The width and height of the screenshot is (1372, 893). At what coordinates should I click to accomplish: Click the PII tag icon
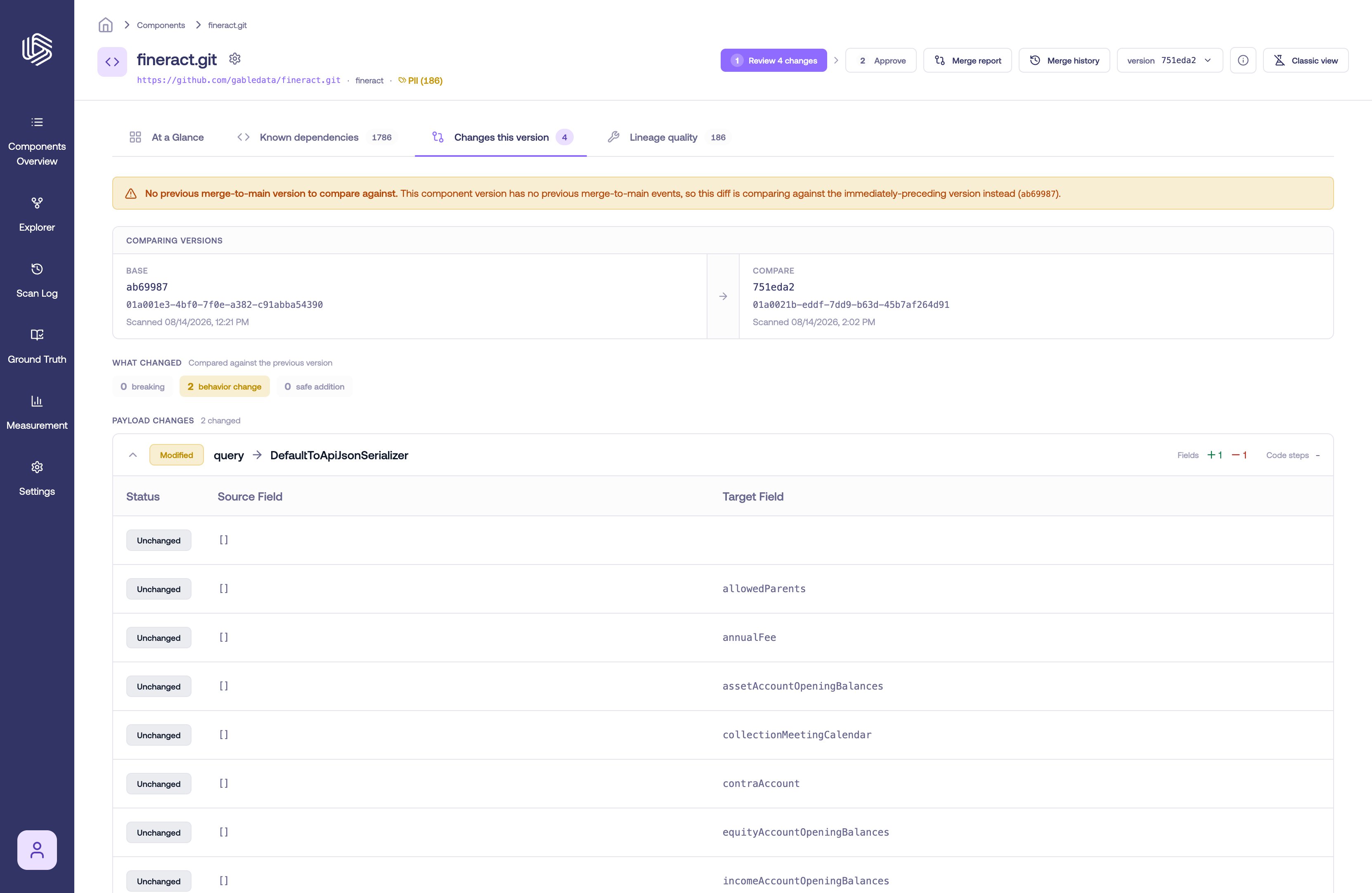point(402,80)
